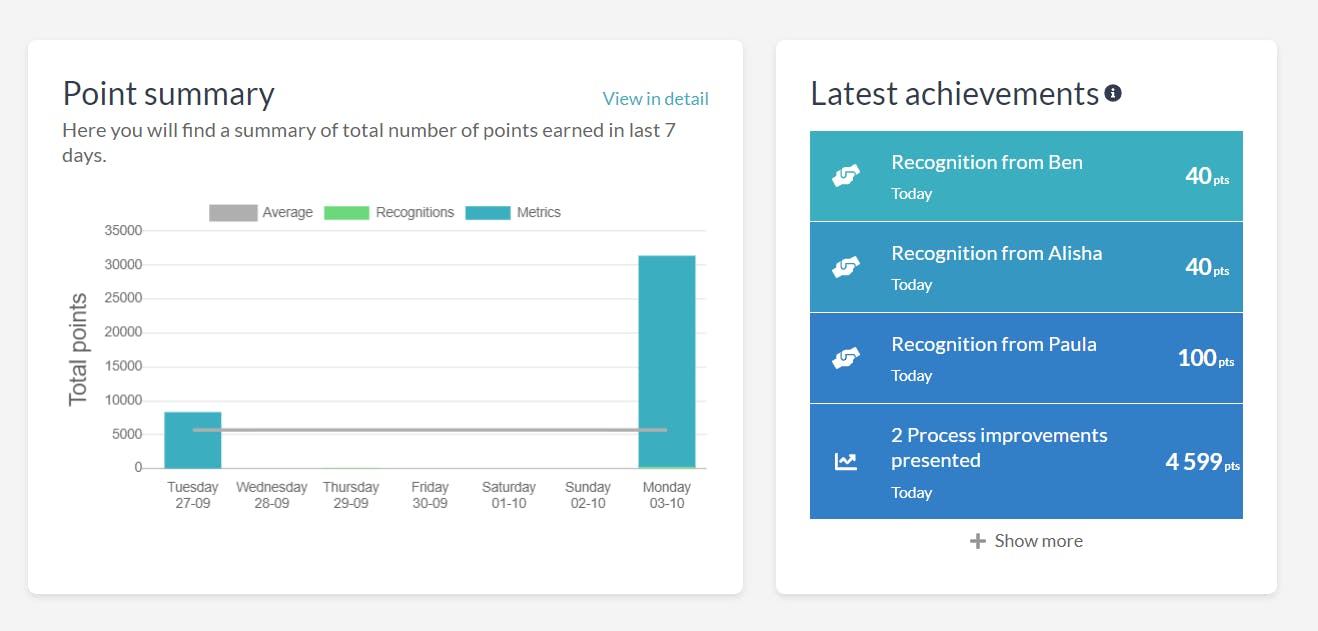Click handshake icon for Recognition from Alisha
Viewport: 1318px width, 631px height.
coord(846,267)
